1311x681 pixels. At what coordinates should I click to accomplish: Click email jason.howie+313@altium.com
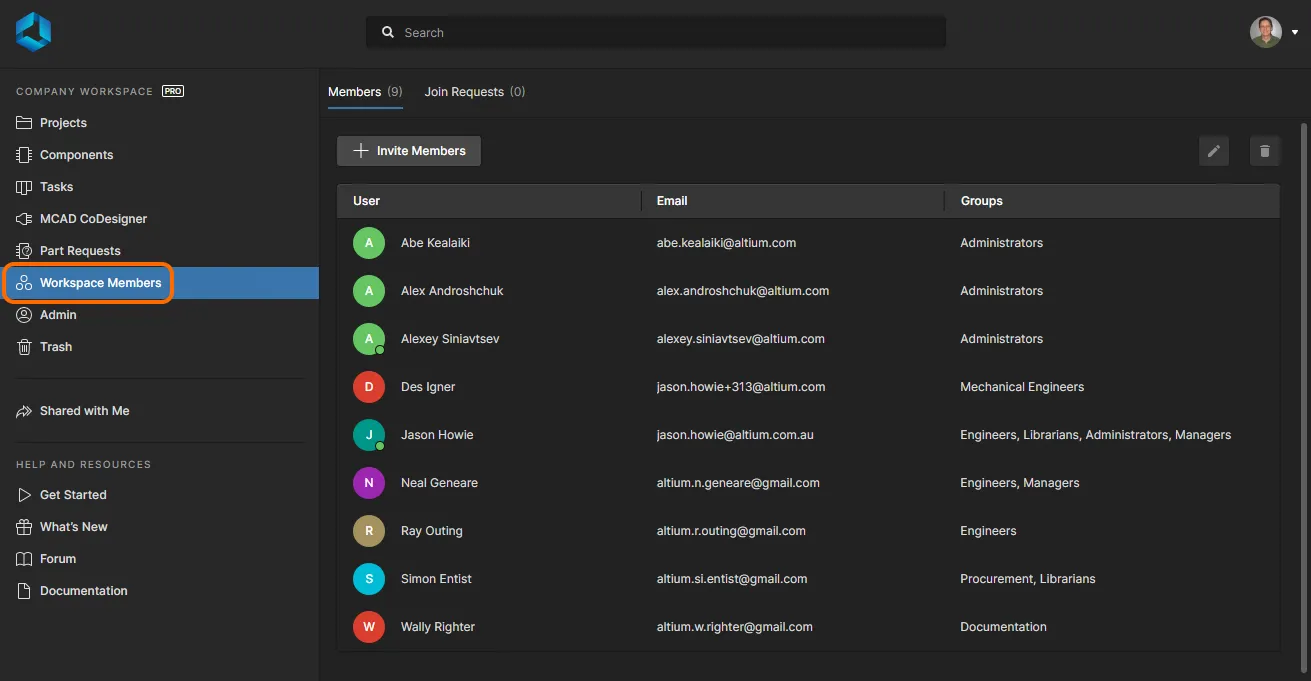pos(741,387)
